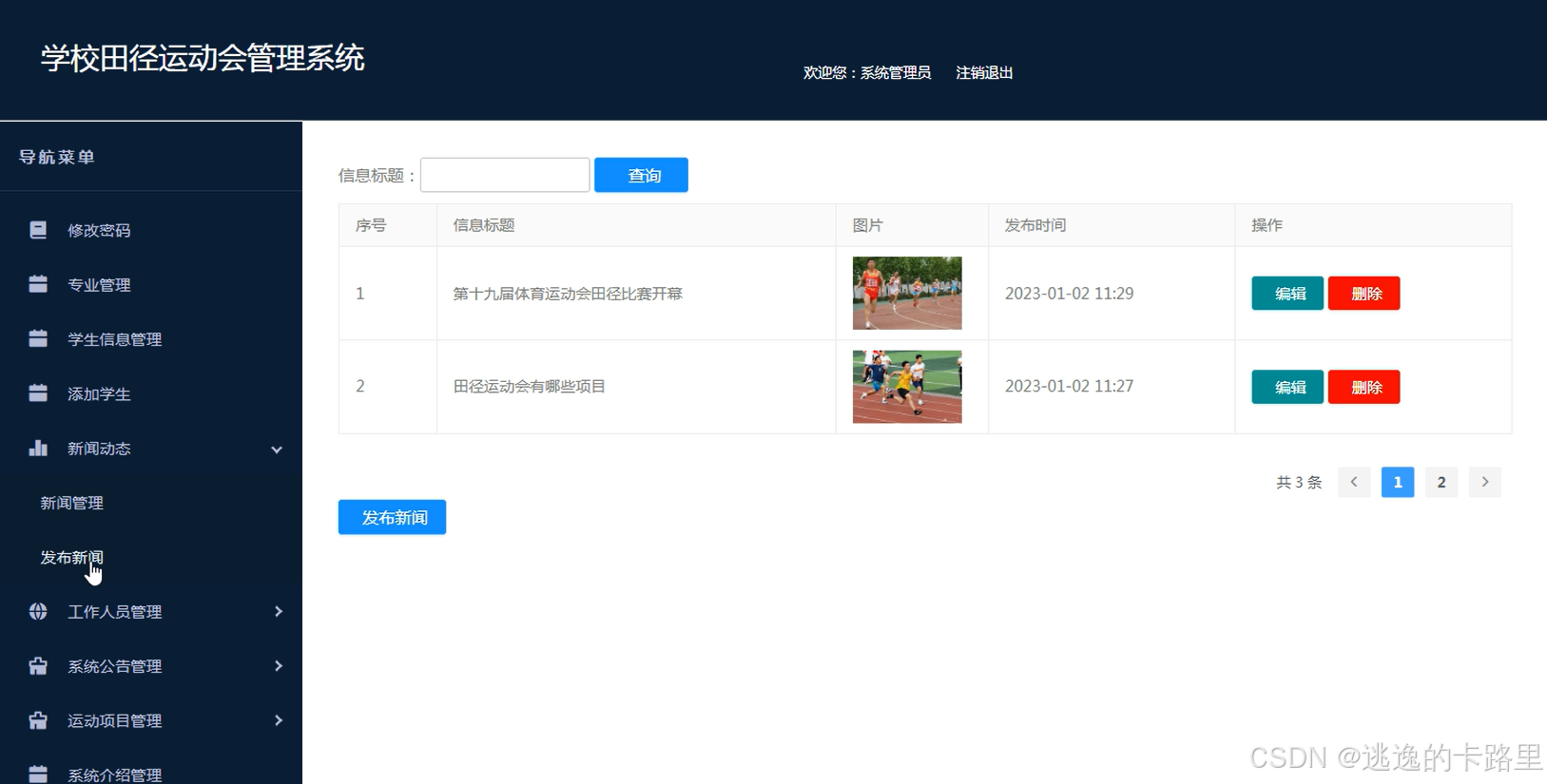The image size is (1547, 784).
Task: Open thumbnail of second news row
Action: coord(907,387)
